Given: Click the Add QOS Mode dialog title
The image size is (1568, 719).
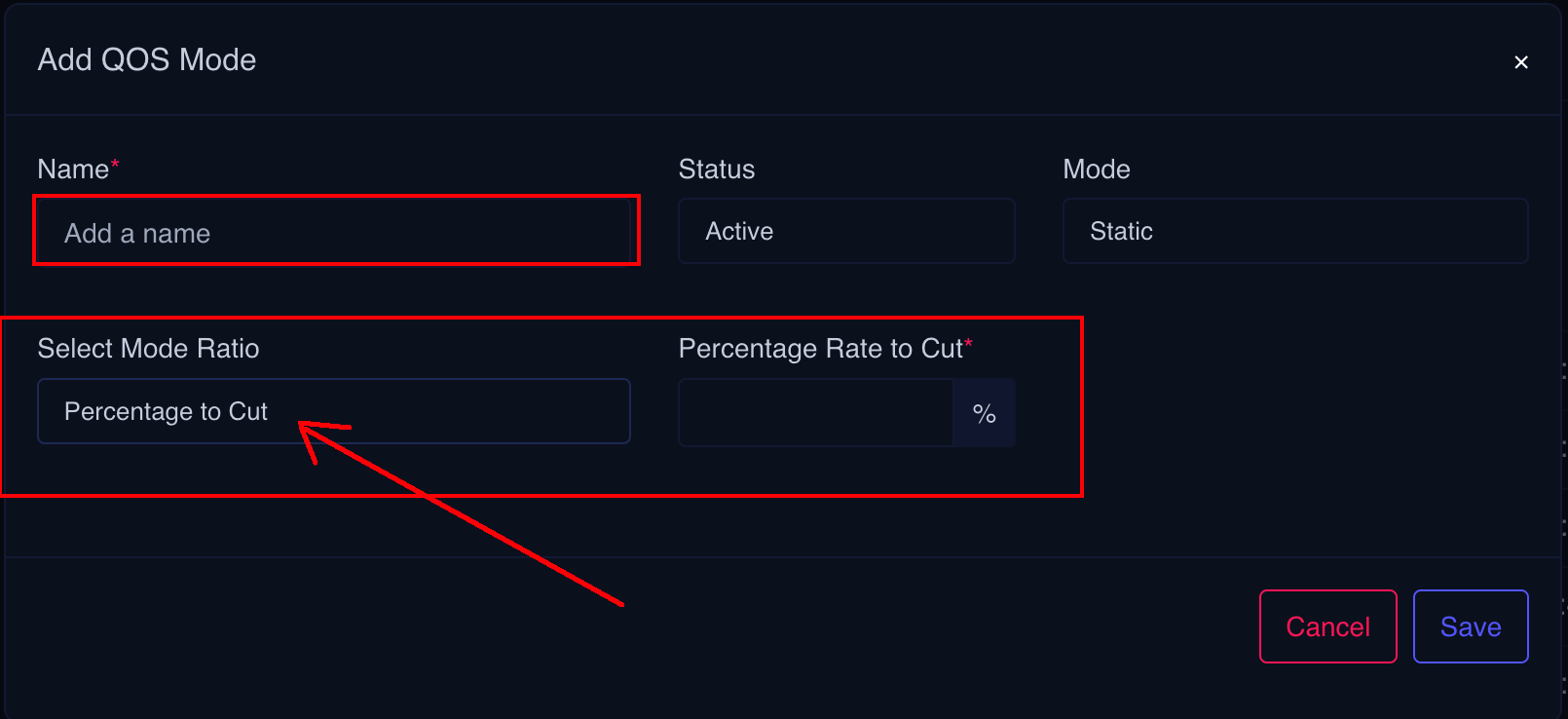Looking at the screenshot, I should [x=147, y=60].
